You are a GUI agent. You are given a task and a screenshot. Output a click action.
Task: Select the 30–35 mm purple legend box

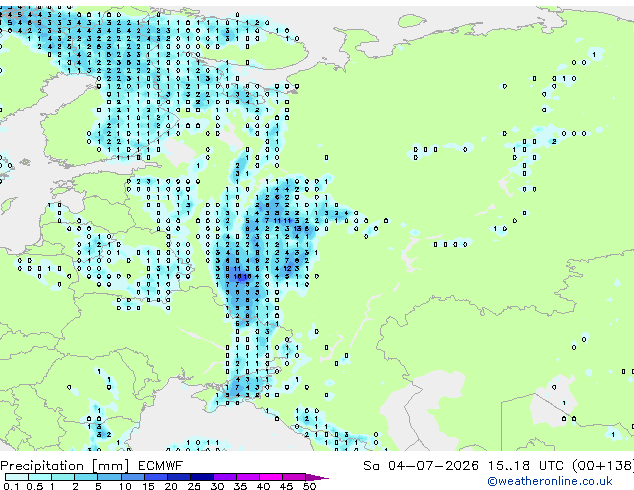tap(225, 477)
